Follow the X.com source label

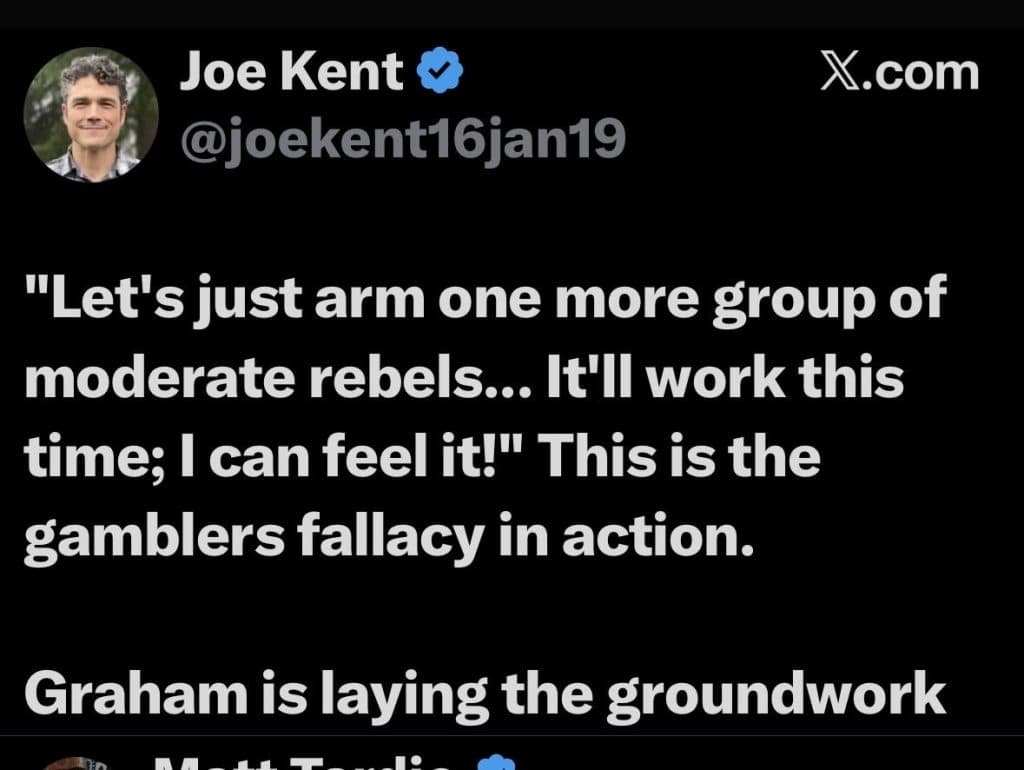pyautogui.click(x=900, y=72)
